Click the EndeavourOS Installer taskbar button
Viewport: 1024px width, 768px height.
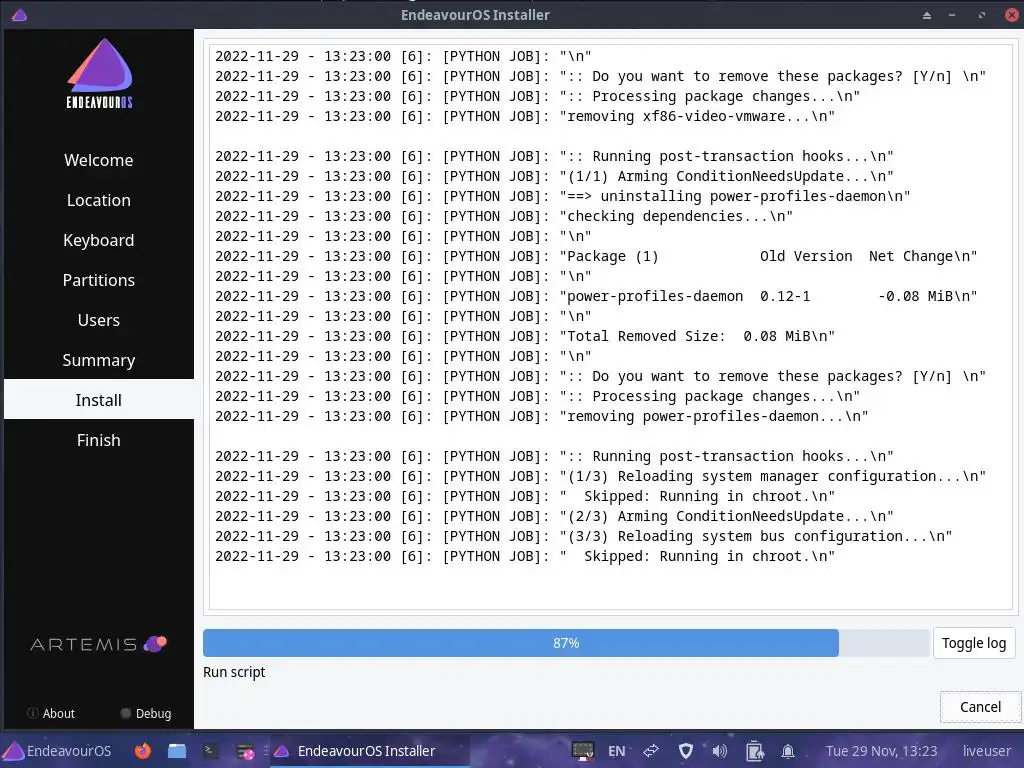click(370, 751)
